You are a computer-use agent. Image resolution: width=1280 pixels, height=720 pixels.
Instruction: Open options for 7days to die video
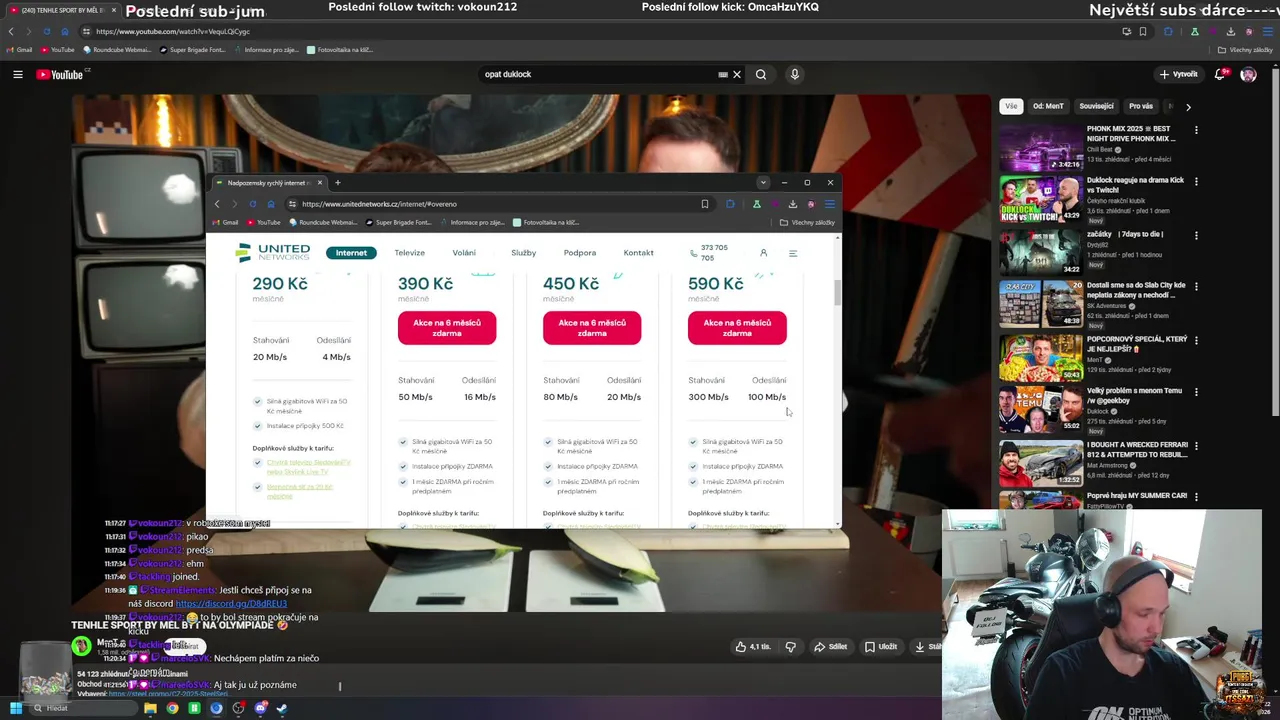click(x=1196, y=235)
